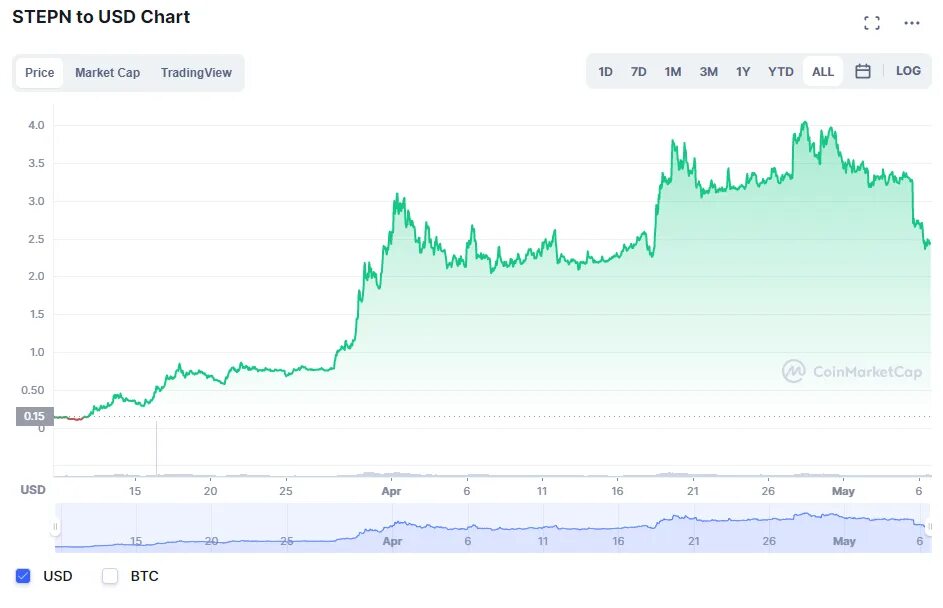Select the ALL time range

click(823, 72)
